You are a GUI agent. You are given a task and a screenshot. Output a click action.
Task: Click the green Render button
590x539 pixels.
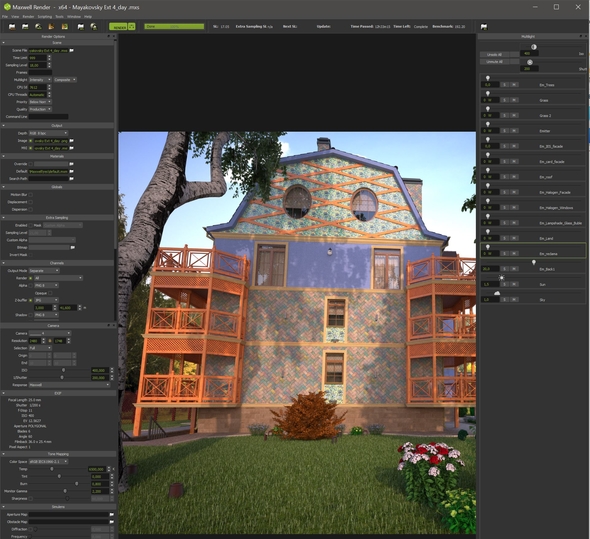tap(118, 27)
